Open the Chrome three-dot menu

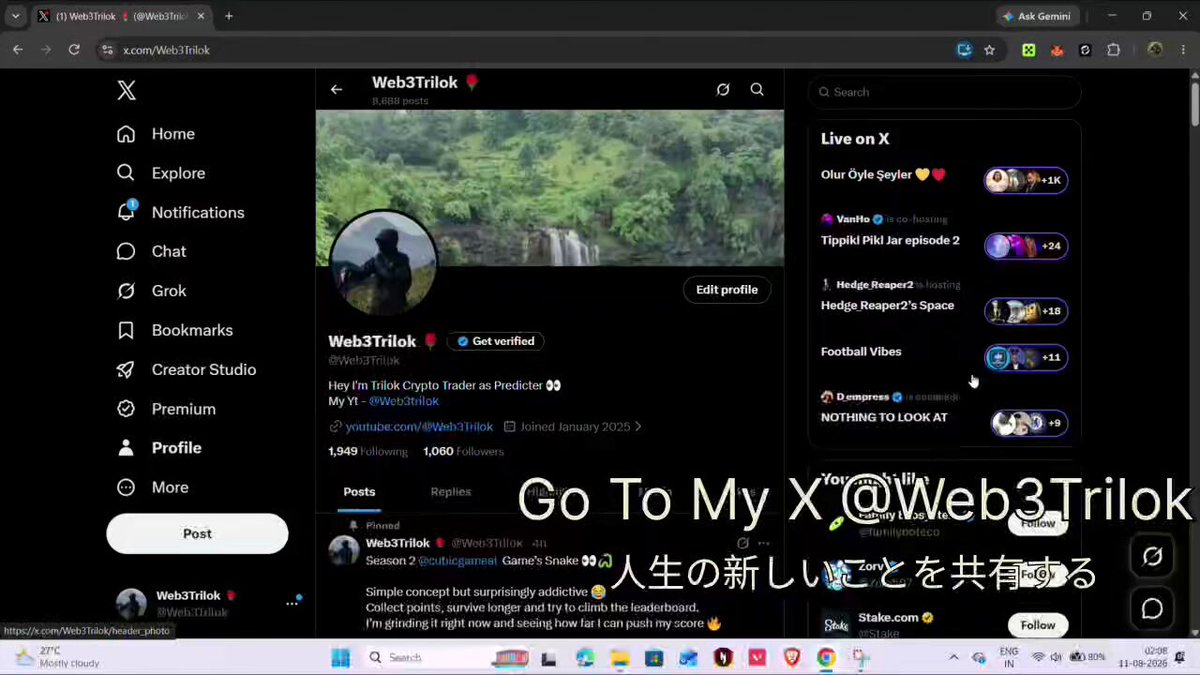(1183, 49)
